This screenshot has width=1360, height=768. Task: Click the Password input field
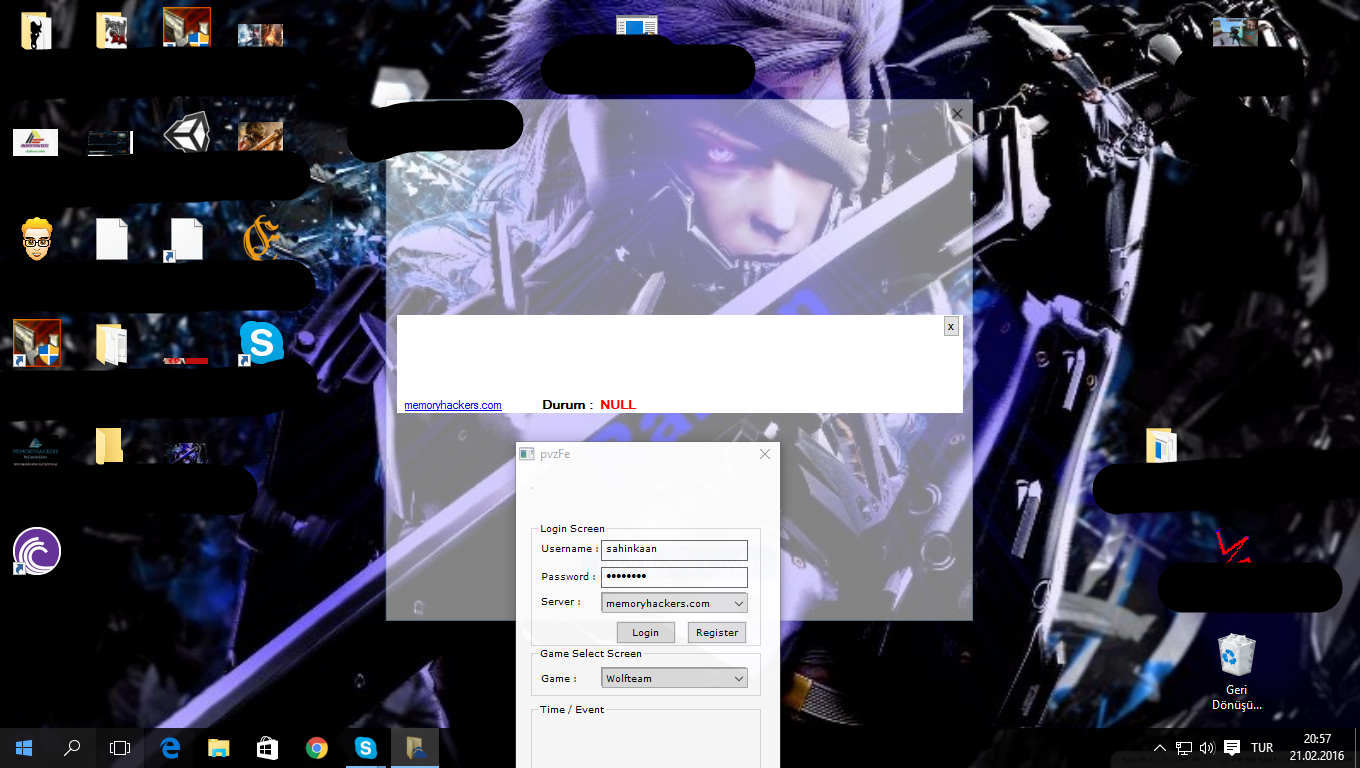pos(674,577)
